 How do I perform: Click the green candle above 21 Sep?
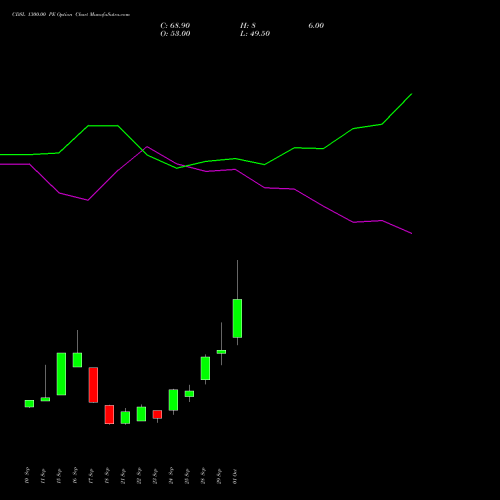tap(125, 417)
